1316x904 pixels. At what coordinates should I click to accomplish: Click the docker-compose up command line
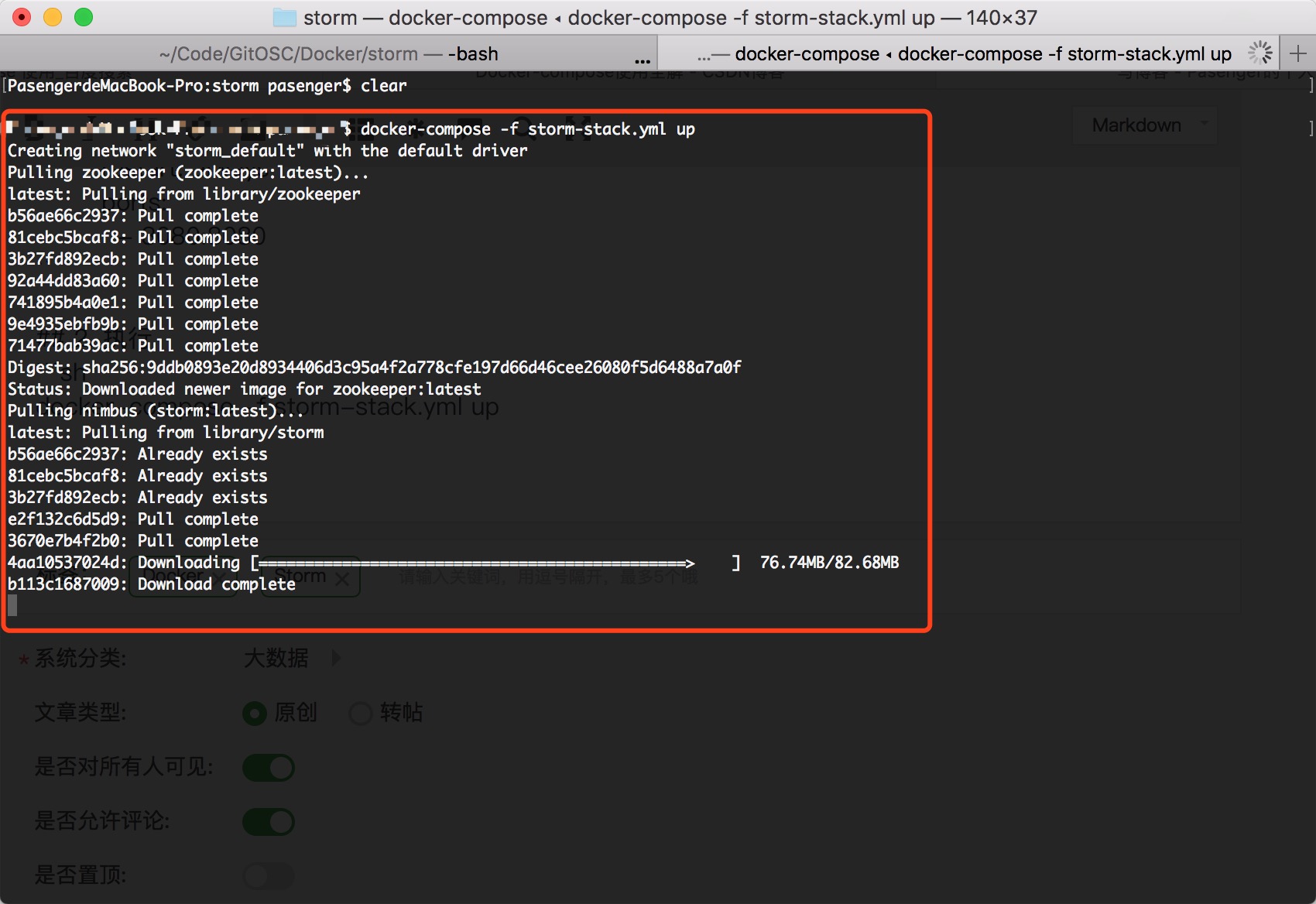(x=528, y=129)
